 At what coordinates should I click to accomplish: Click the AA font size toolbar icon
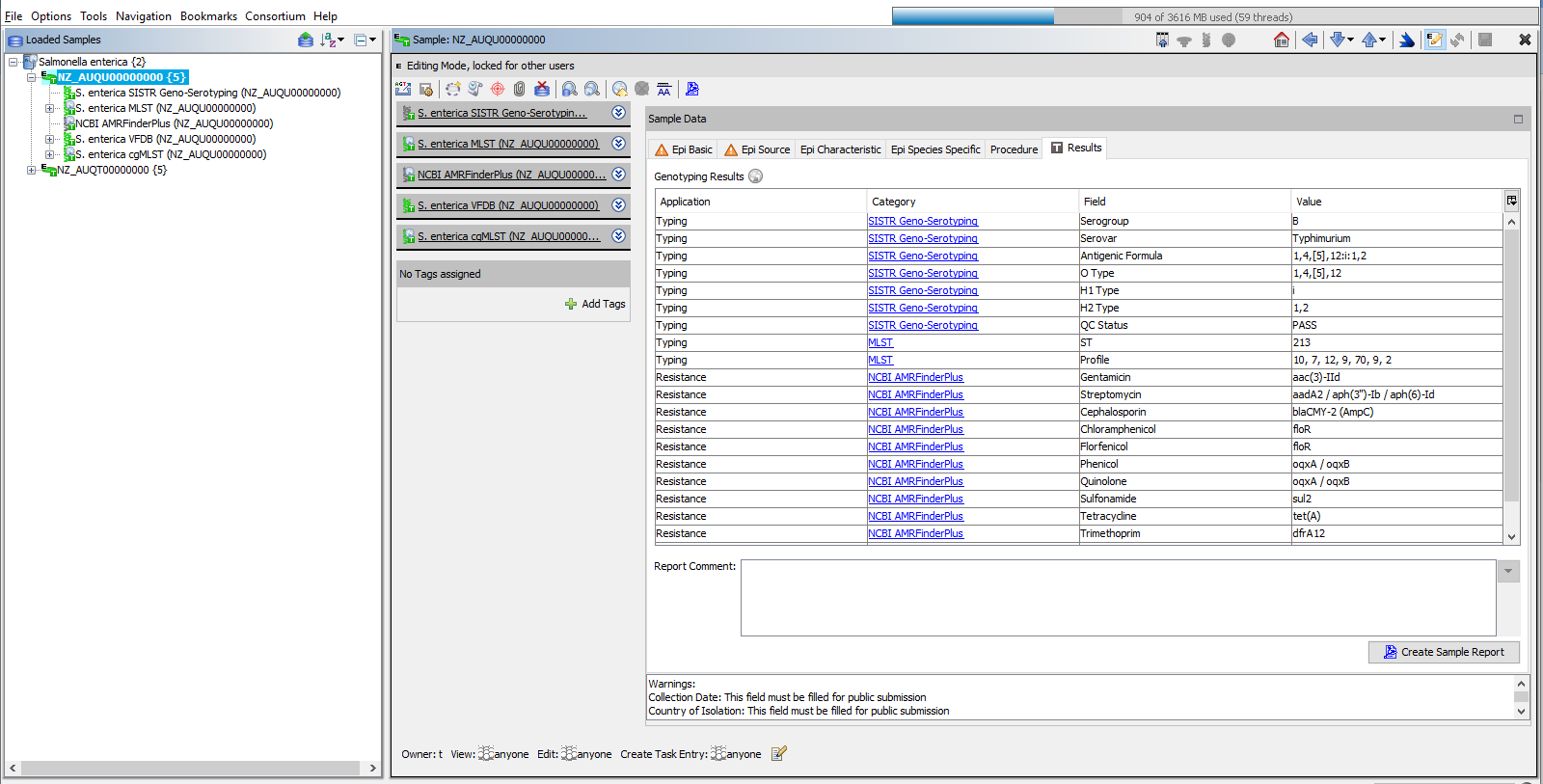663,89
